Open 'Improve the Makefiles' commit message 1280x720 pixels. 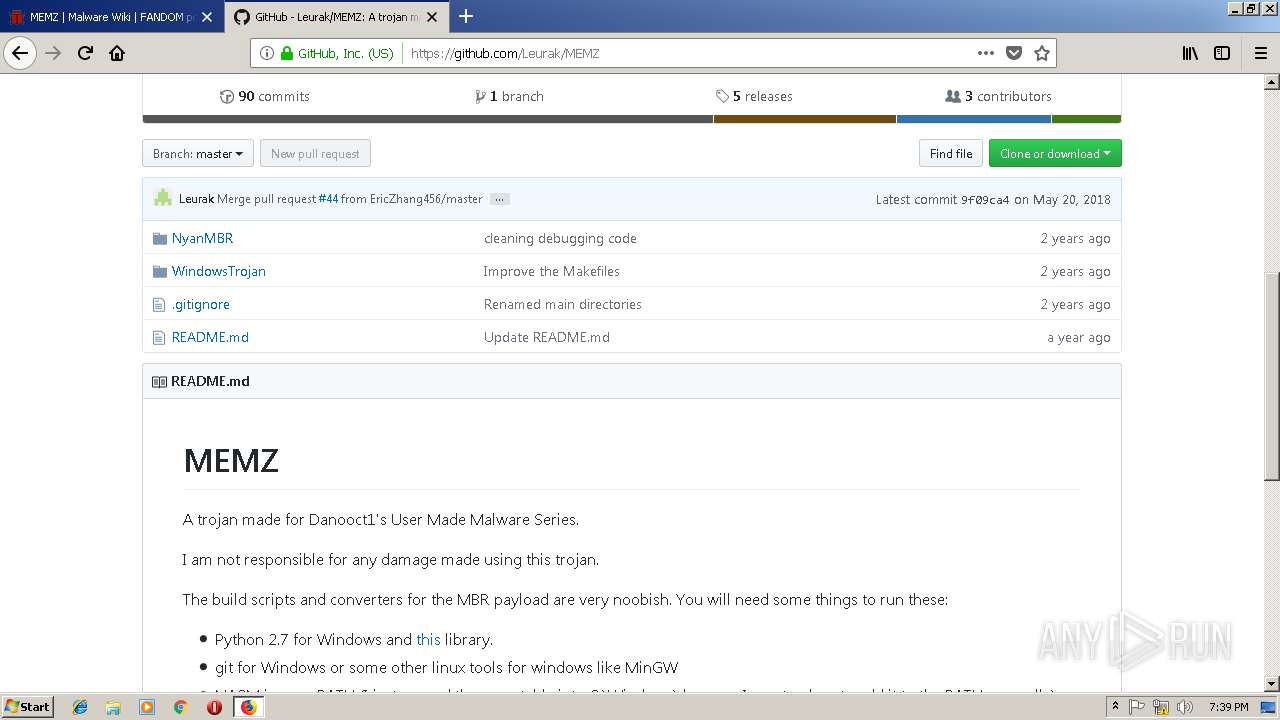tap(551, 271)
